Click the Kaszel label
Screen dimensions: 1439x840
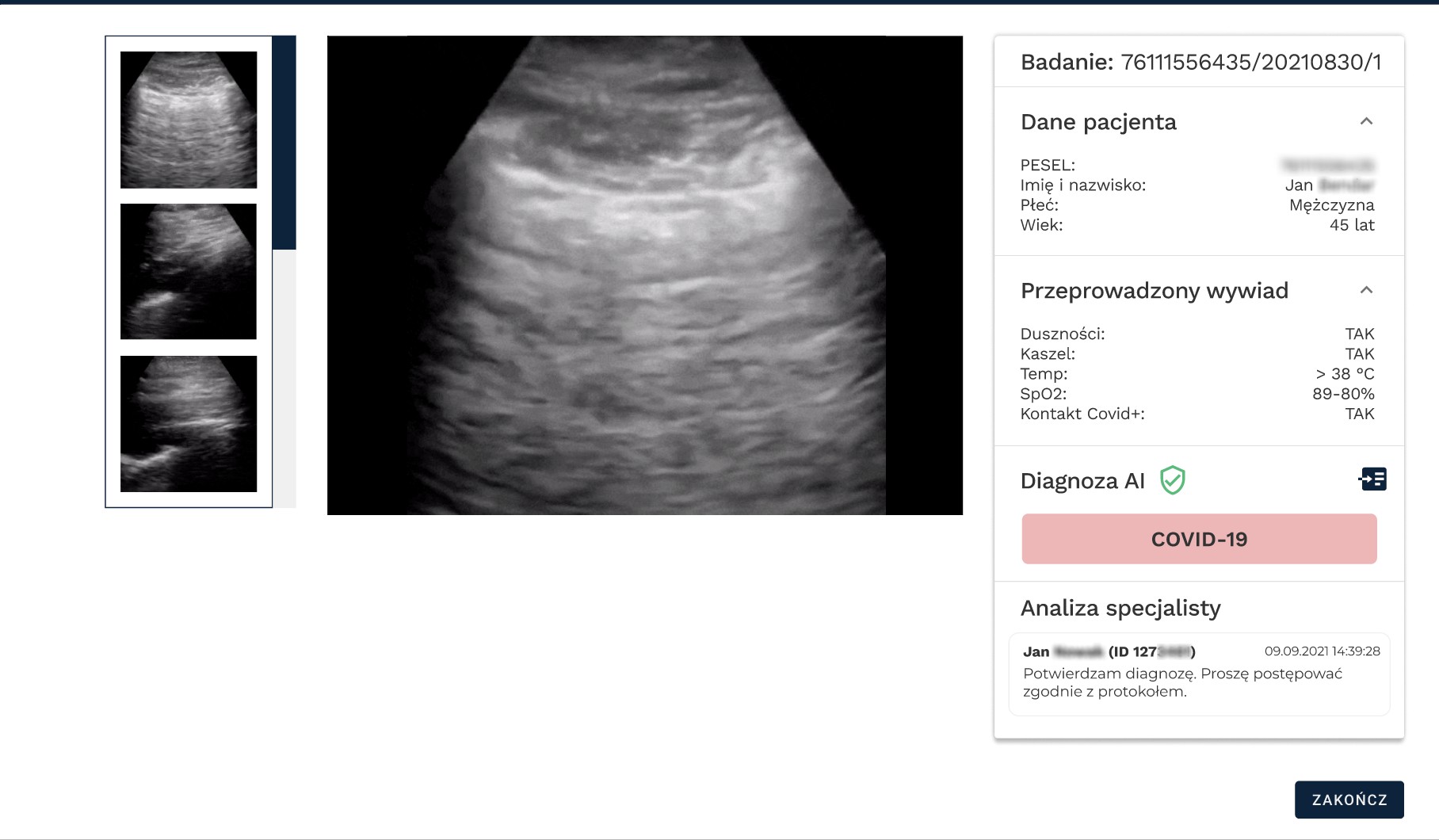coord(1048,354)
